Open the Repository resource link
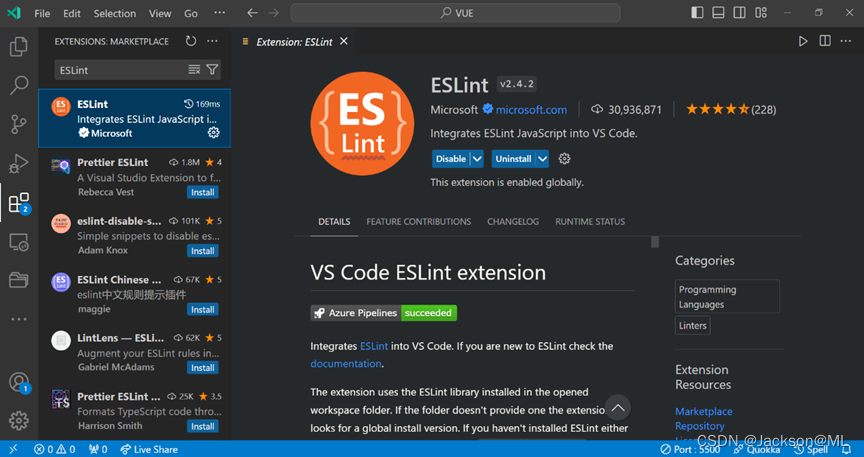 coord(700,426)
